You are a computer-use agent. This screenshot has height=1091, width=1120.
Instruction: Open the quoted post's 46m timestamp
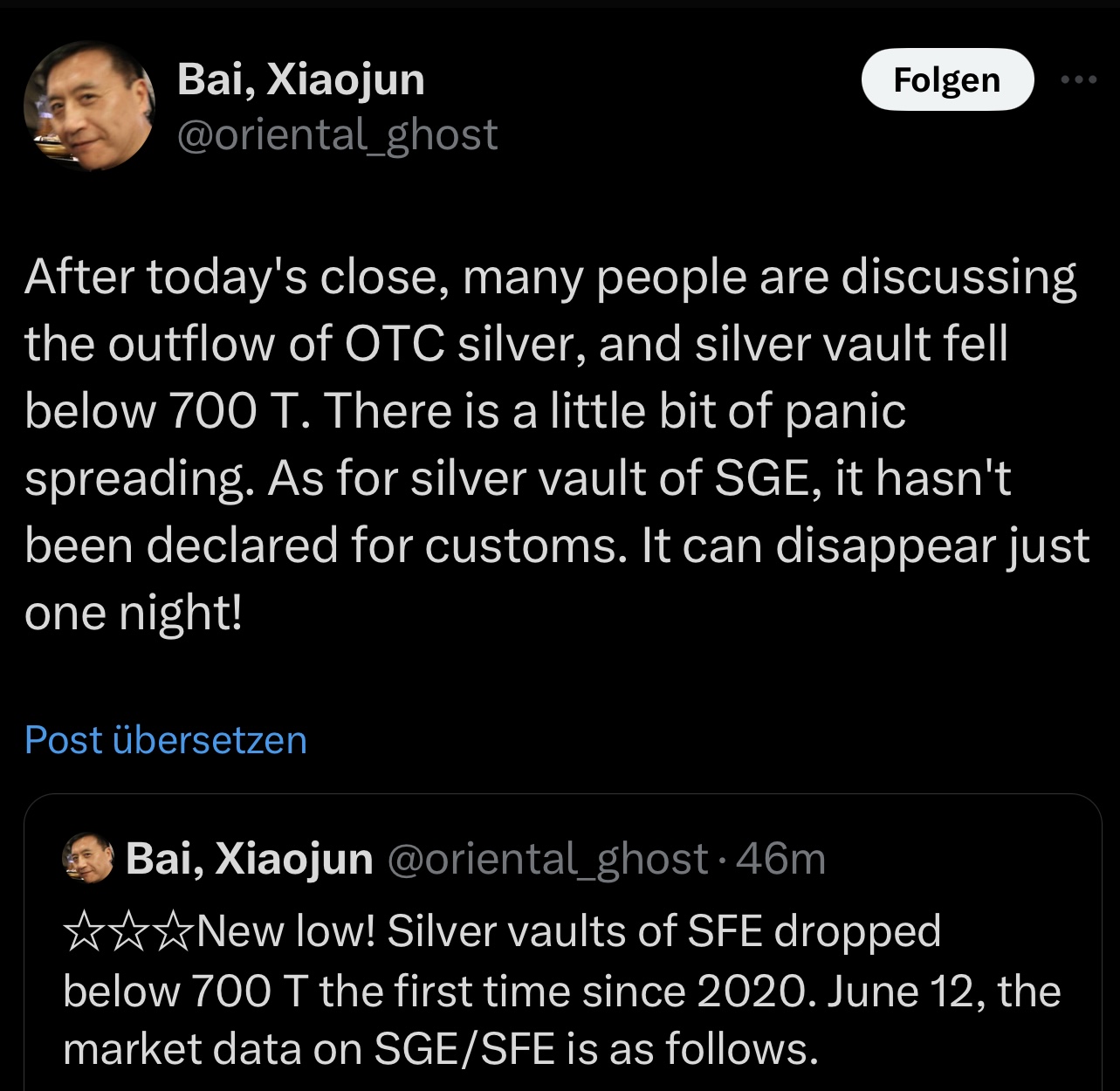[x=781, y=859]
